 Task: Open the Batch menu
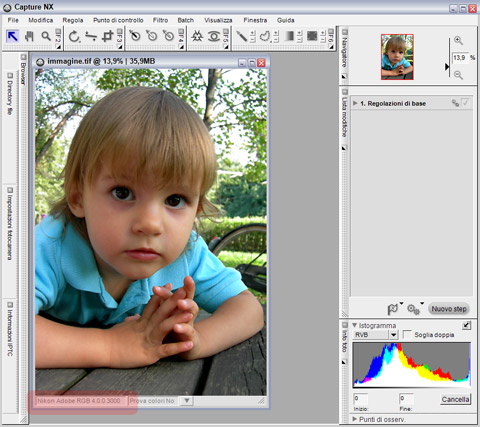(x=185, y=20)
